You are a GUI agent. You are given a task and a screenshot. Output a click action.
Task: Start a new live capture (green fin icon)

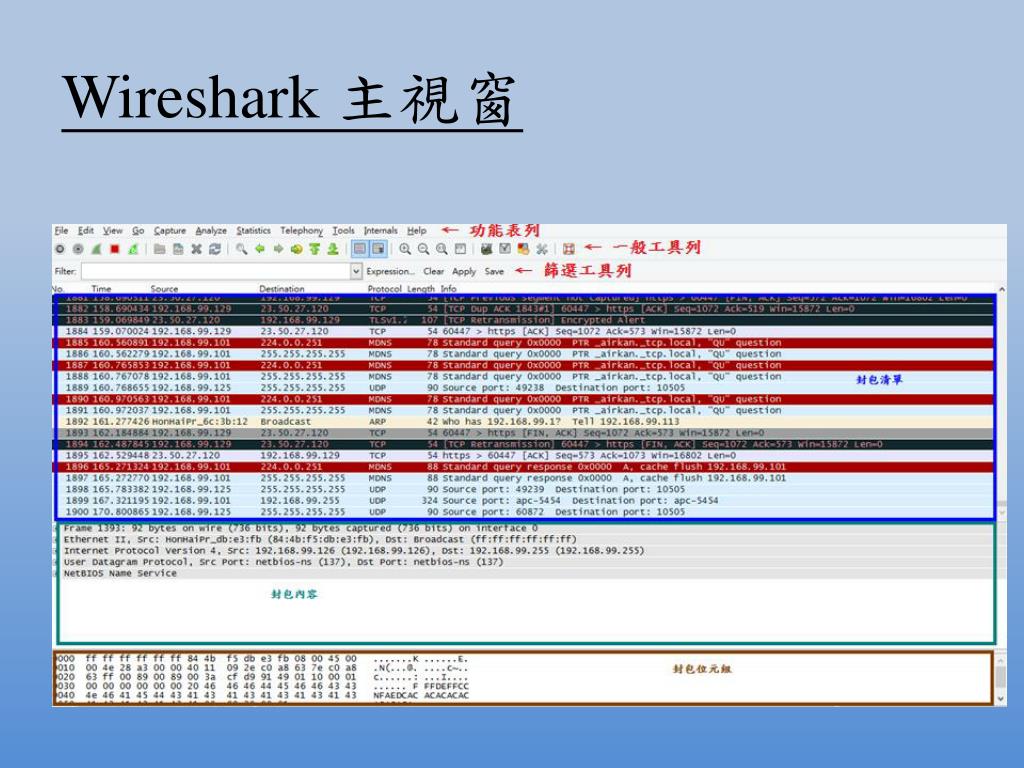tap(97, 249)
